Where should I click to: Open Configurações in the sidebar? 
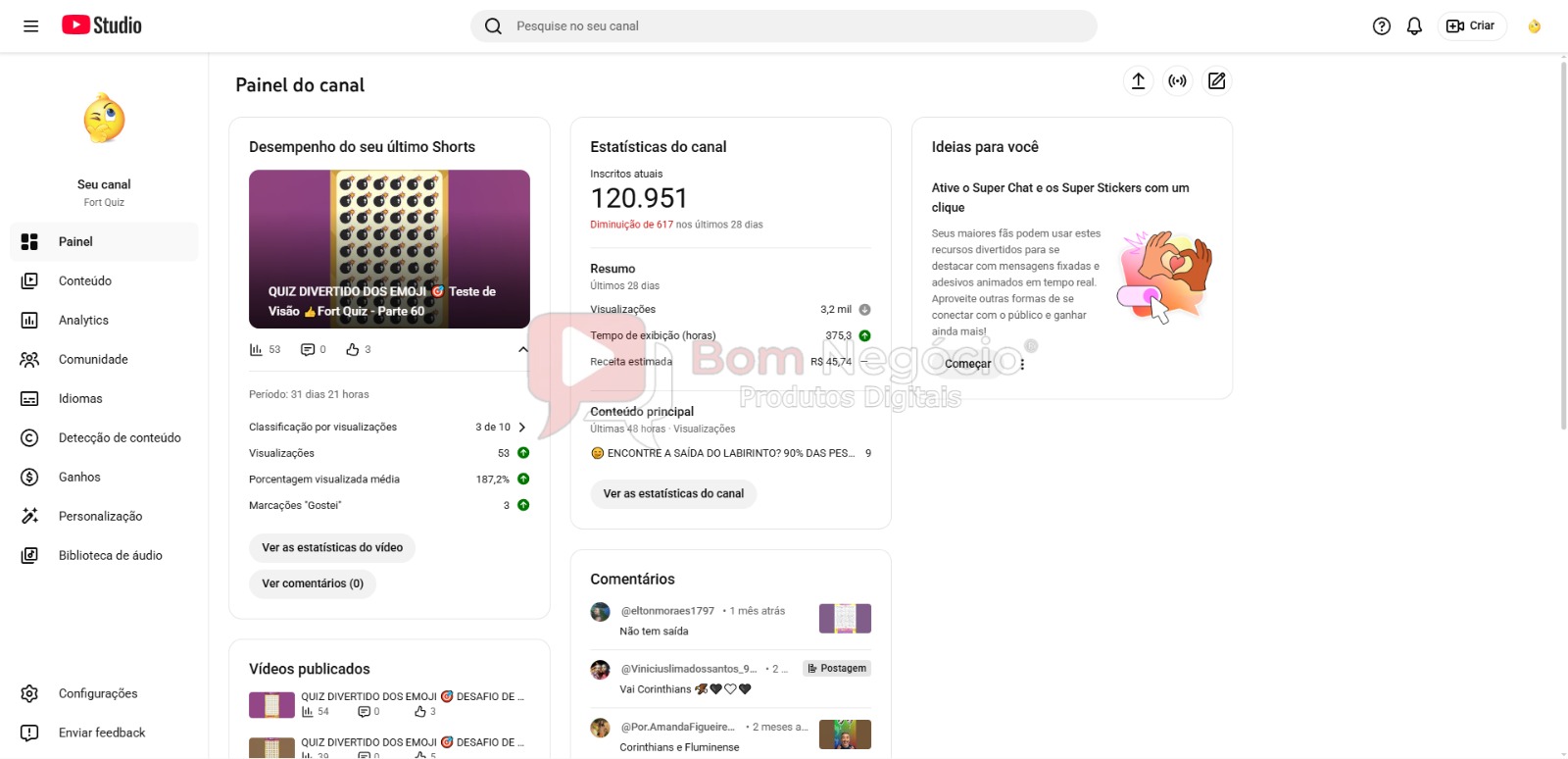tap(104, 694)
